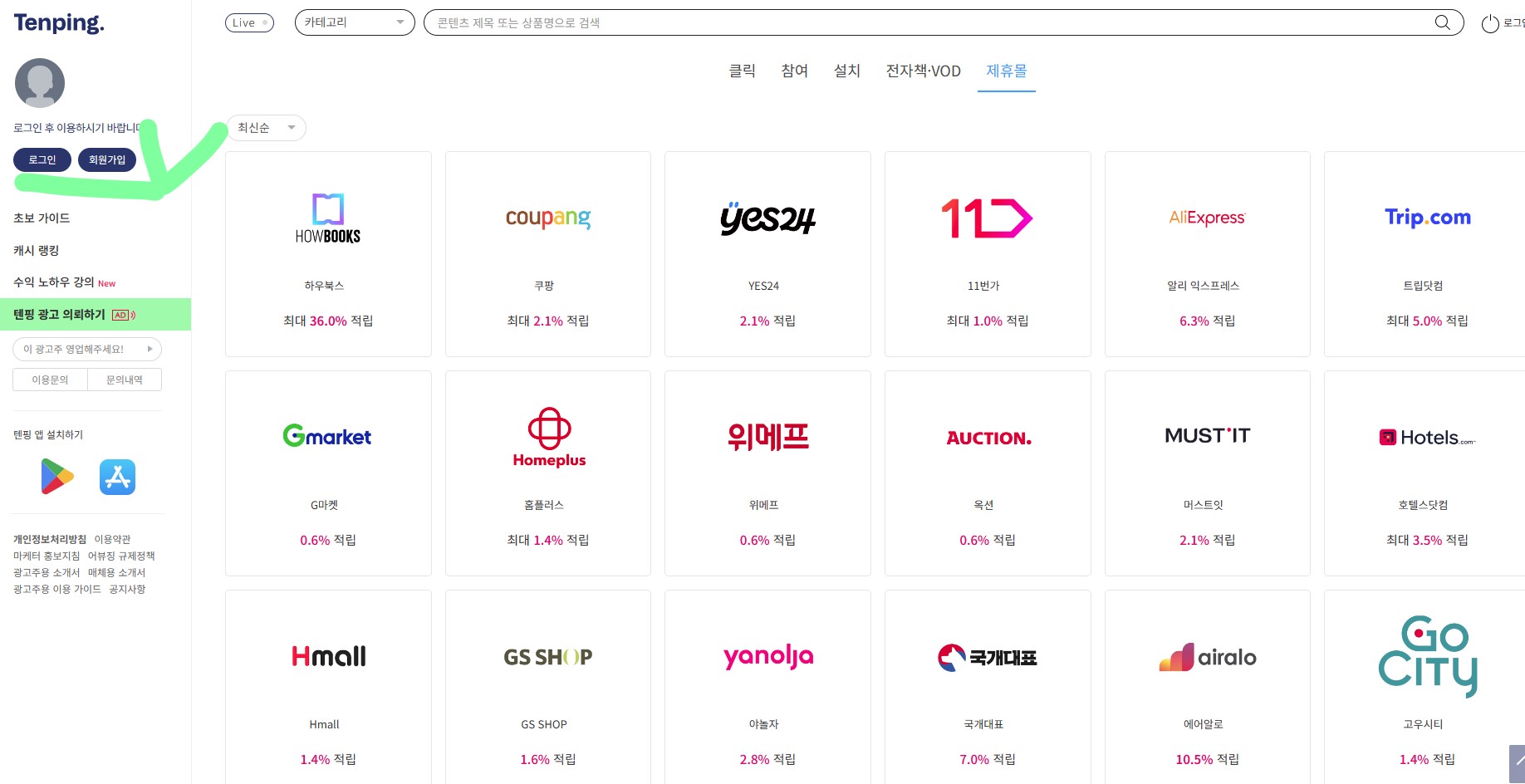Screen dimensions: 1525x784
Task: Switch to the 클릭 tab
Action: [x=743, y=71]
